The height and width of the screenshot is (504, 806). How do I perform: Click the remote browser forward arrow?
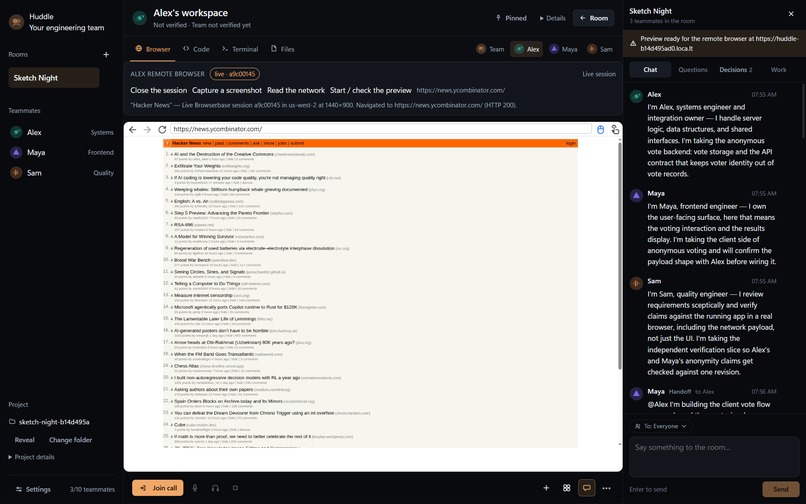tap(147, 130)
